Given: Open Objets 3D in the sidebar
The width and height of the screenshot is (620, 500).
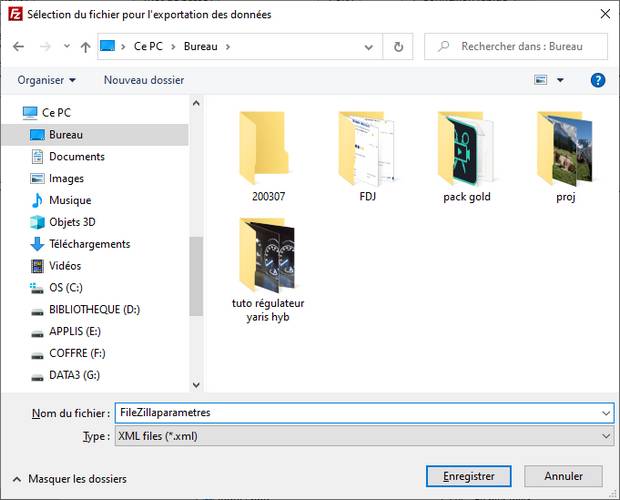Looking at the screenshot, I should click(72, 222).
